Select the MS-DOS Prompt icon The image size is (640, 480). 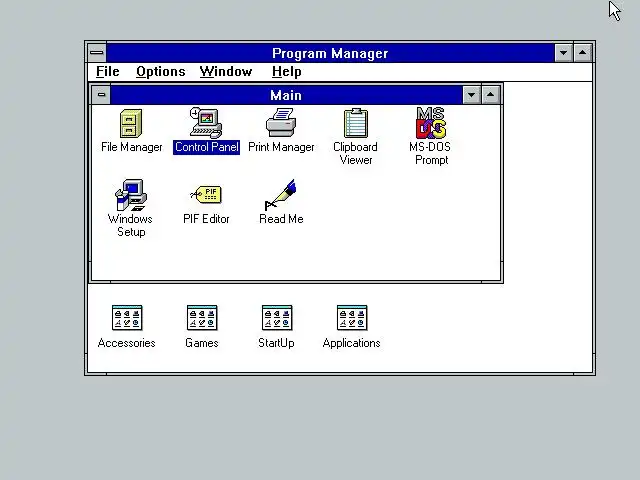coord(431,123)
